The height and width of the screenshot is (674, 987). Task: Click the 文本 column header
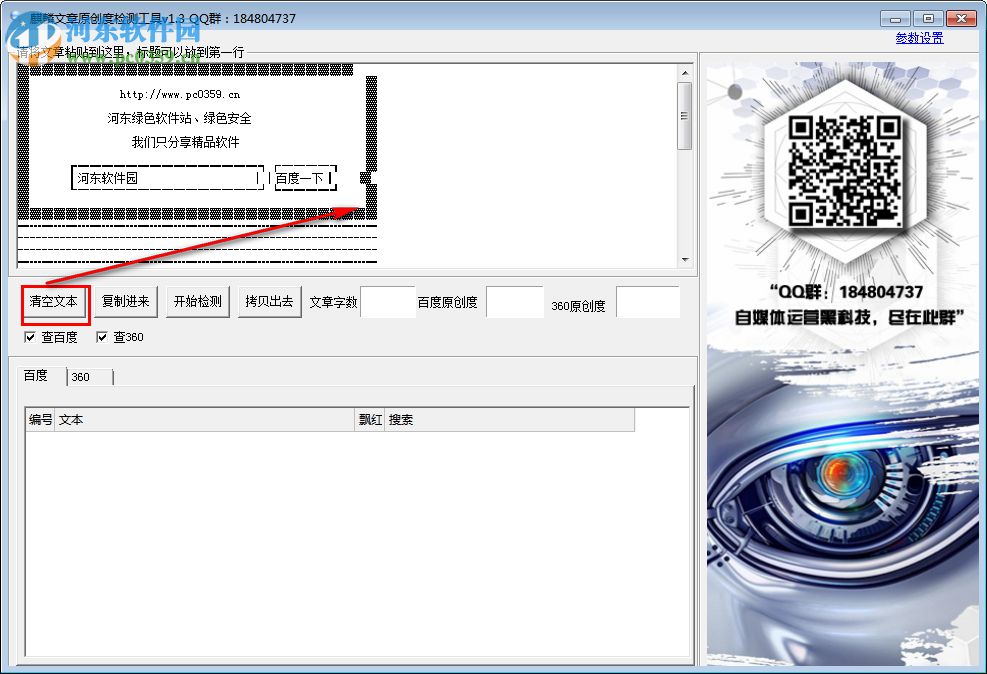point(205,420)
